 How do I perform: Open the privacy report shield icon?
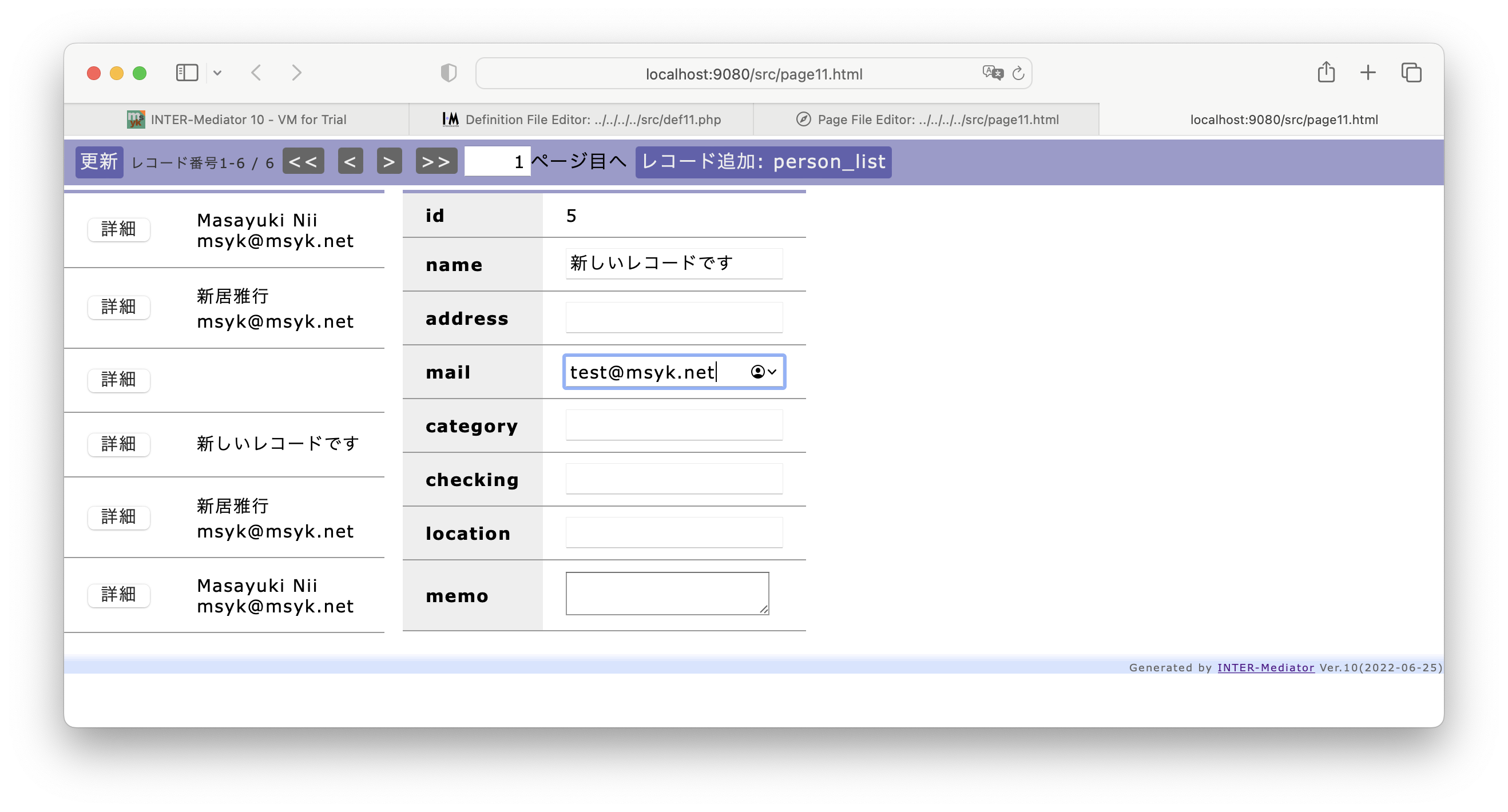(x=449, y=73)
